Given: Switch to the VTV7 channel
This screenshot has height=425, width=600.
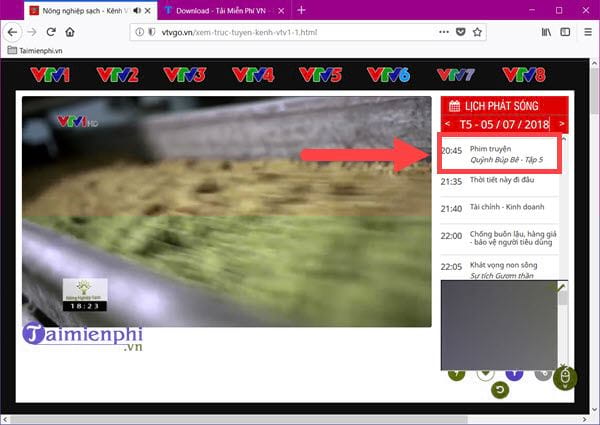Looking at the screenshot, I should (456, 75).
